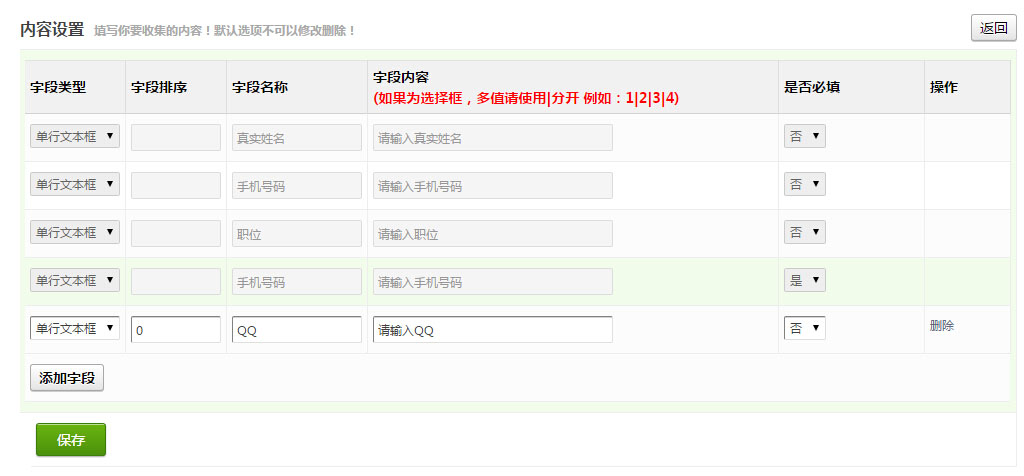
Task: Open required dropdown in the 职位 row
Action: 804,233
